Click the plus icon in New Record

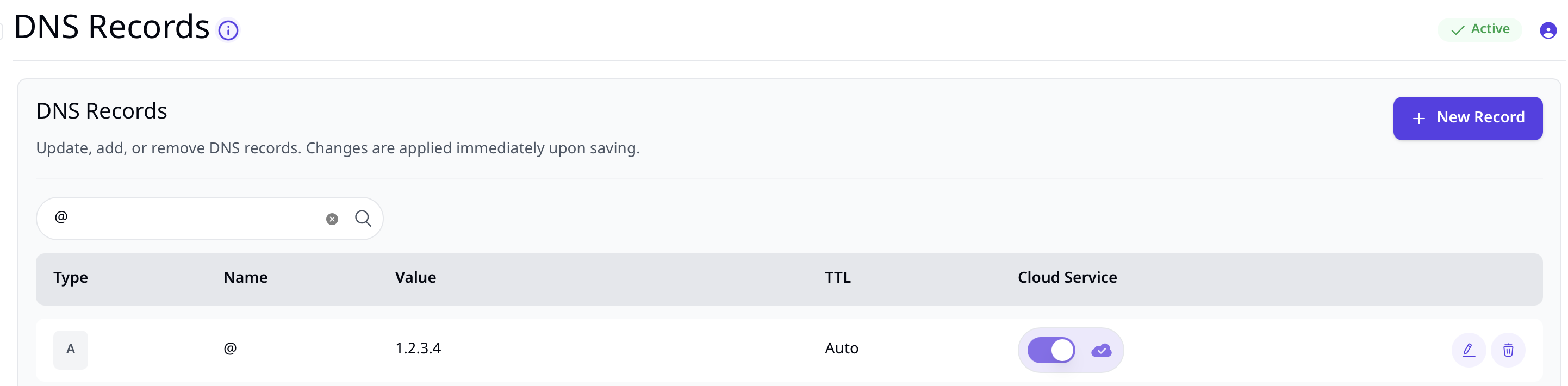click(1419, 119)
